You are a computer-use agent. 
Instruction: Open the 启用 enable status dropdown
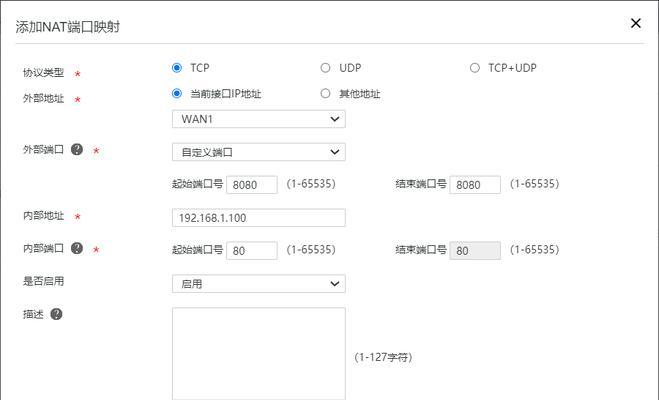(259, 284)
